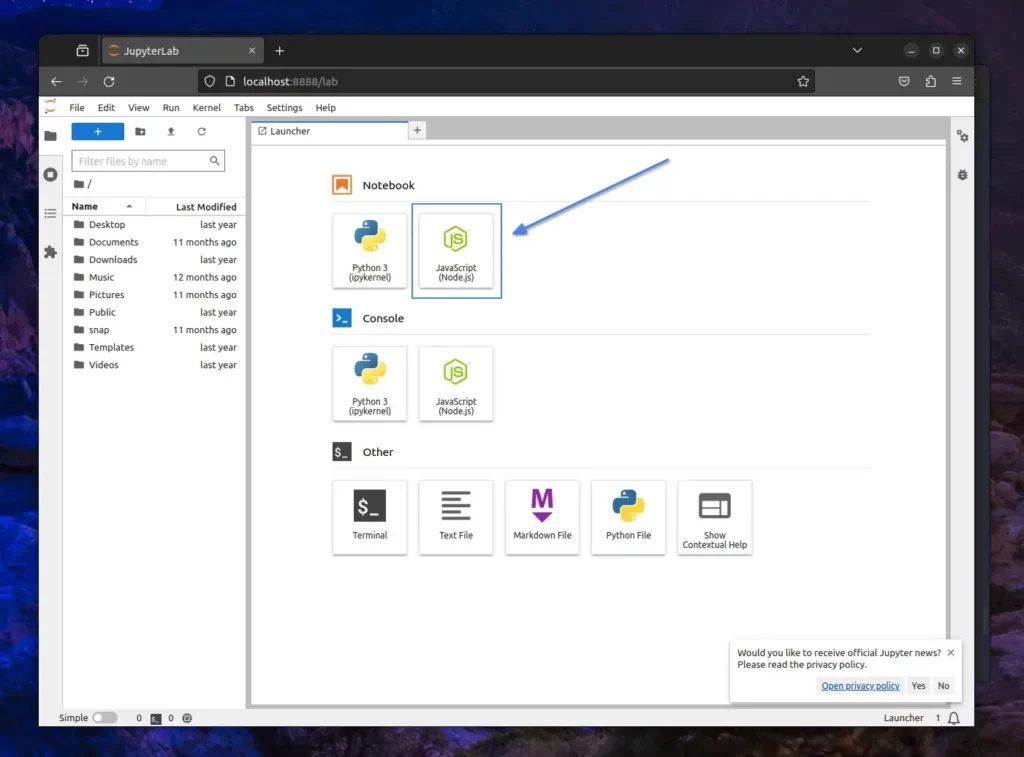Image resolution: width=1024 pixels, height=757 pixels.
Task: Open the Firefox application menu
Action: [957, 82]
